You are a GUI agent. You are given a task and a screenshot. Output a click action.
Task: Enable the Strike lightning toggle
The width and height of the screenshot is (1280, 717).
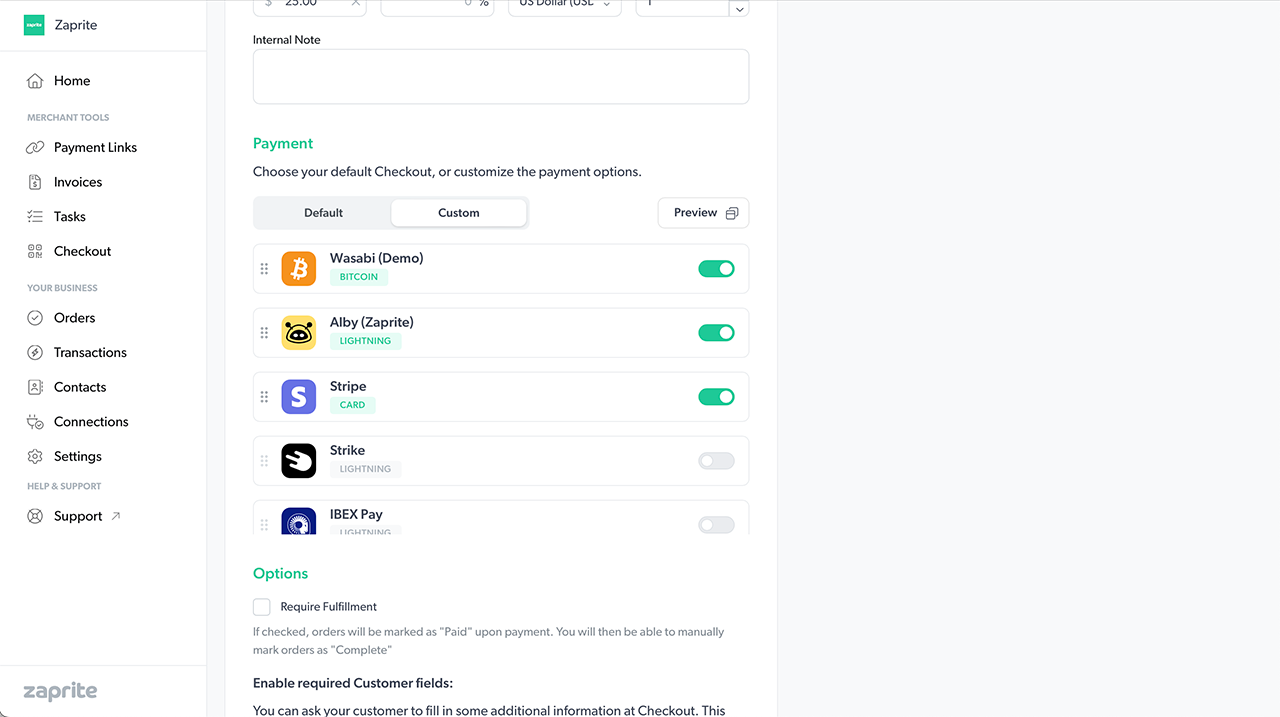[716, 461]
